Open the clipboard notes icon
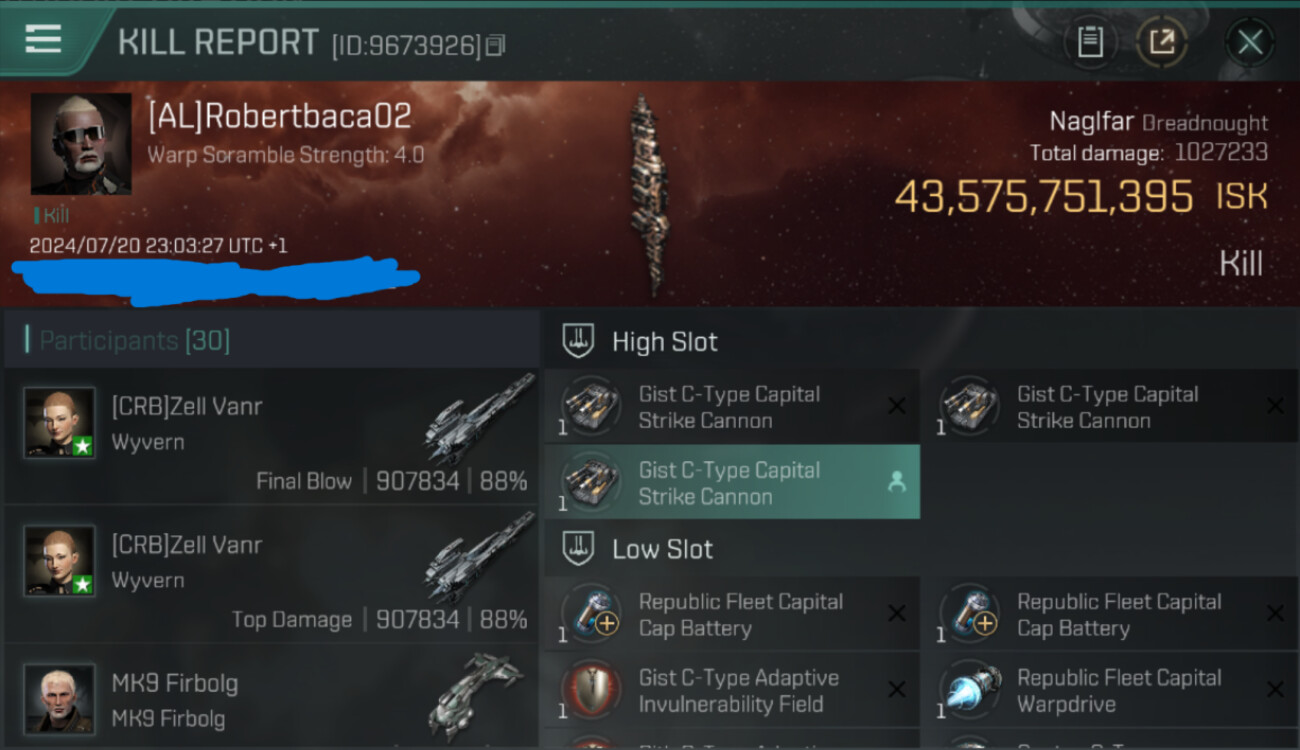 tap(1090, 42)
